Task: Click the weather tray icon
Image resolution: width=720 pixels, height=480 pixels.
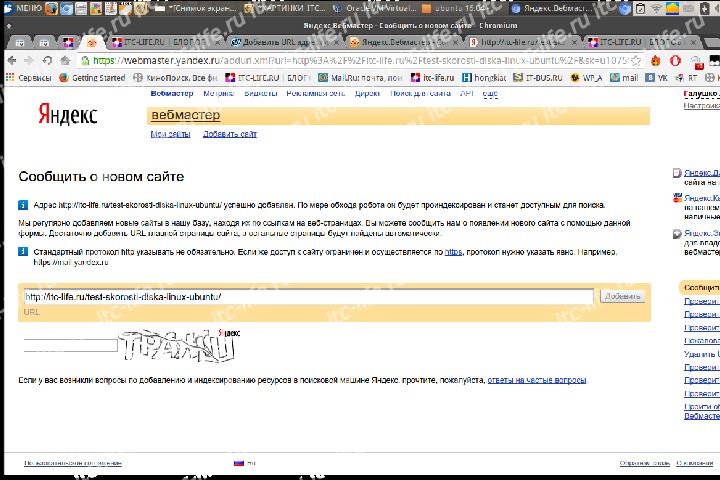Action: tap(672, 8)
